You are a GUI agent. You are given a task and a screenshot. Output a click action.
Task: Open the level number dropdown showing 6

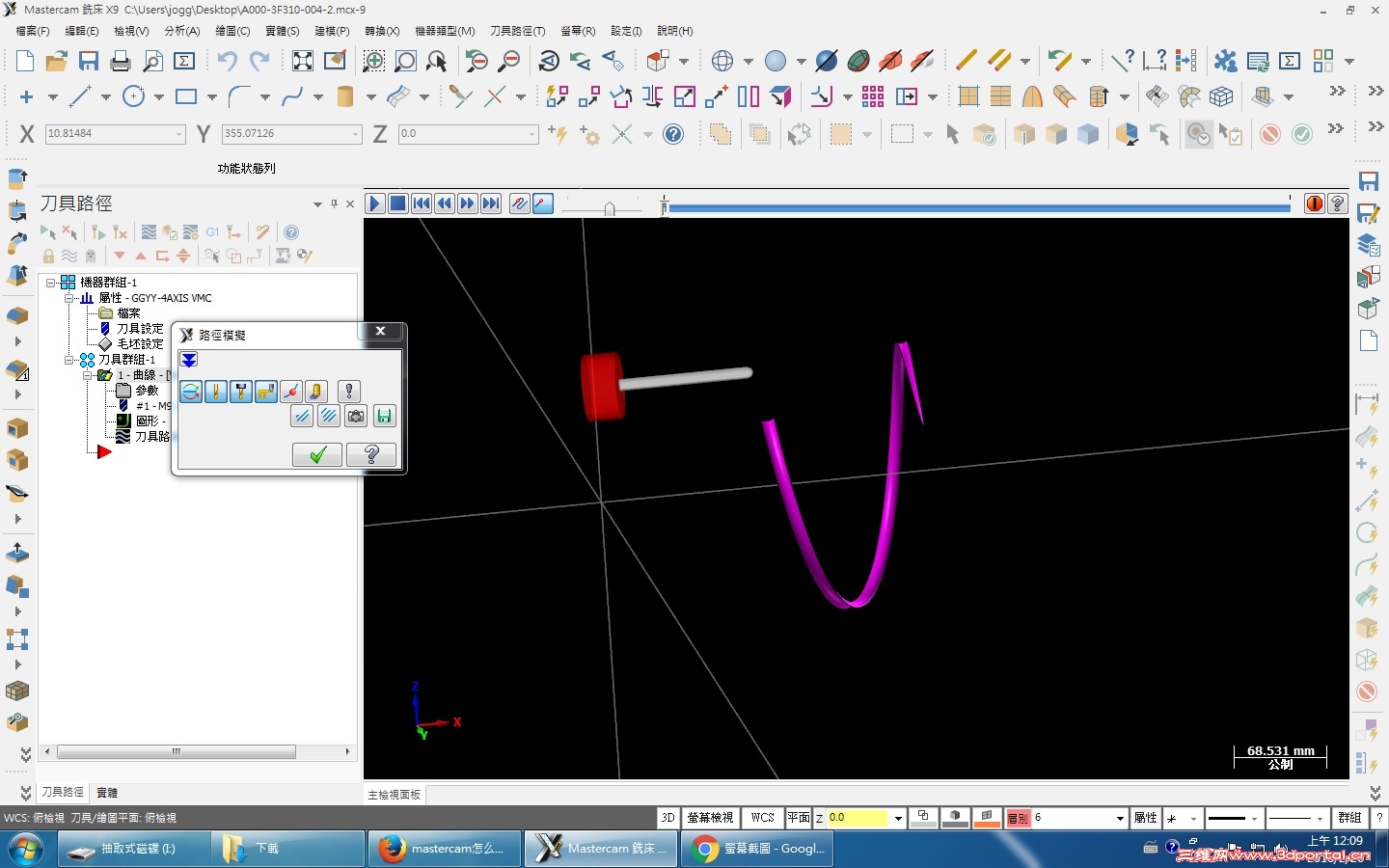[1120, 818]
